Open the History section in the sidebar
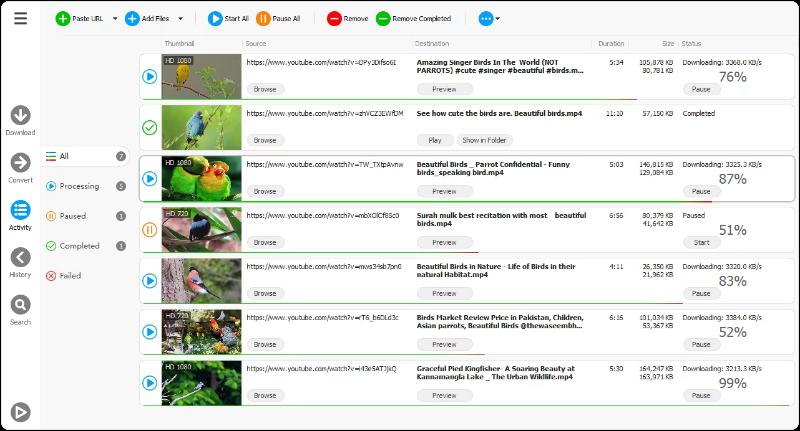 pos(20,257)
